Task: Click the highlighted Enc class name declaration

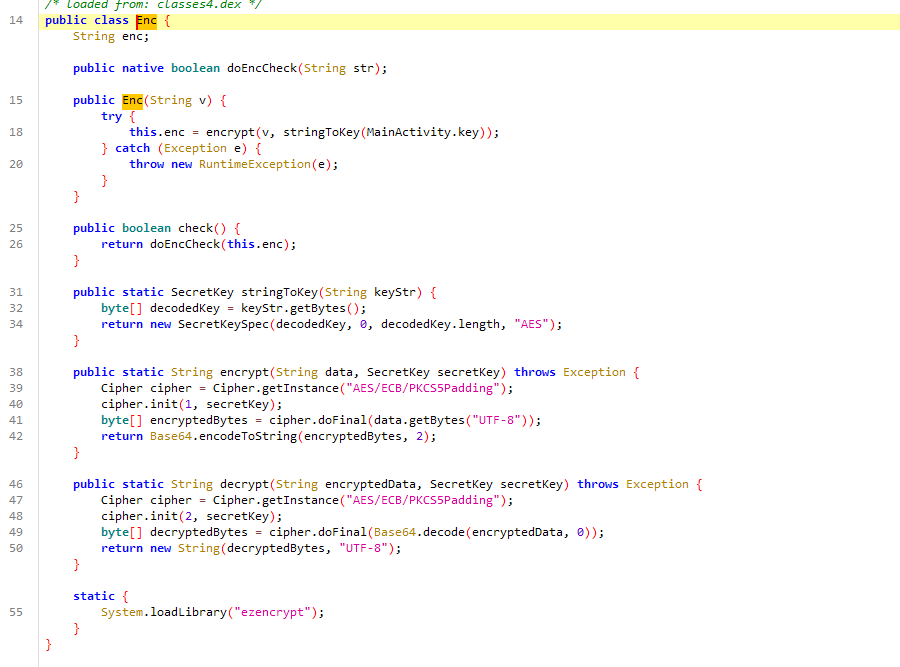Action: point(146,21)
